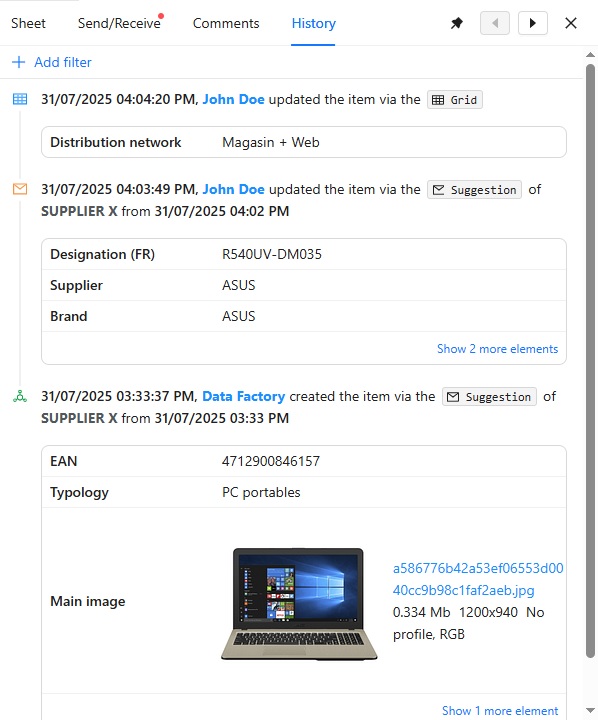Click the Suggestion badge in Data Factory entry
The width and height of the screenshot is (598, 720).
(x=489, y=397)
